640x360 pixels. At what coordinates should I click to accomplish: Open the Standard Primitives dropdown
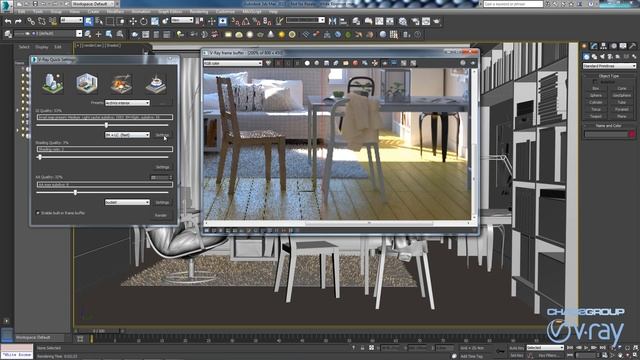609,66
